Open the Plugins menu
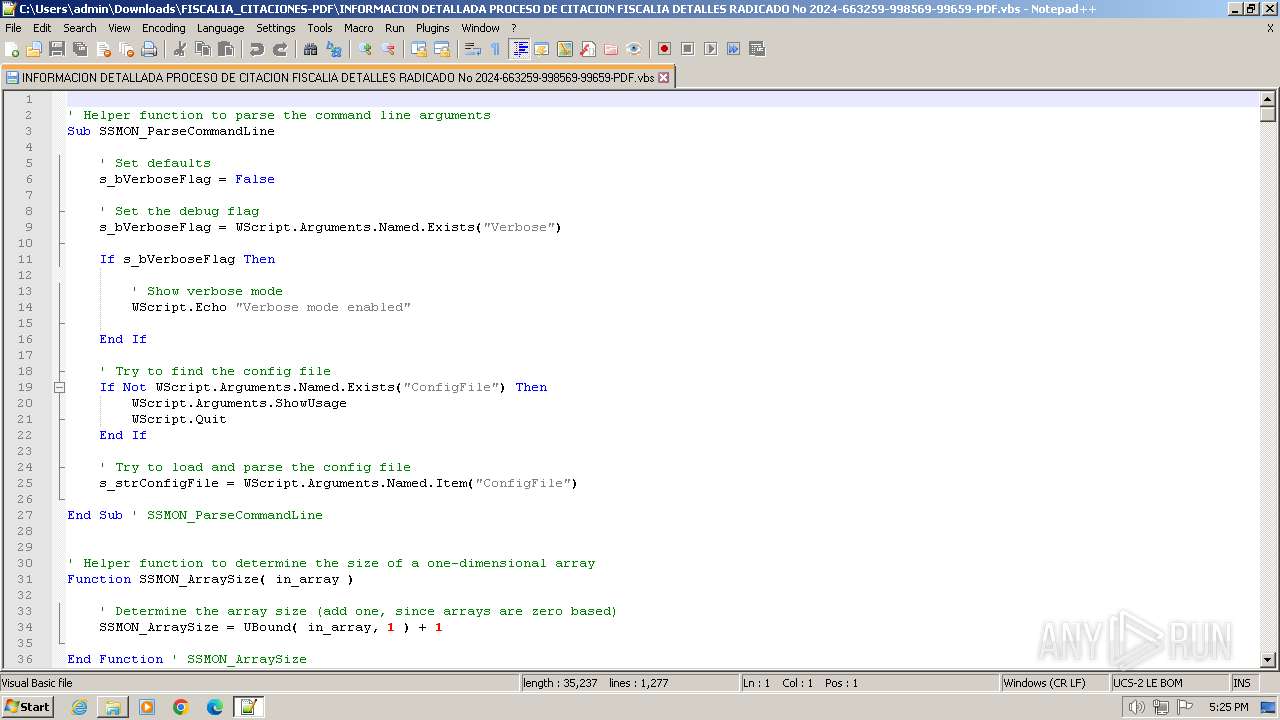The height and width of the screenshot is (720, 1280). point(432,28)
